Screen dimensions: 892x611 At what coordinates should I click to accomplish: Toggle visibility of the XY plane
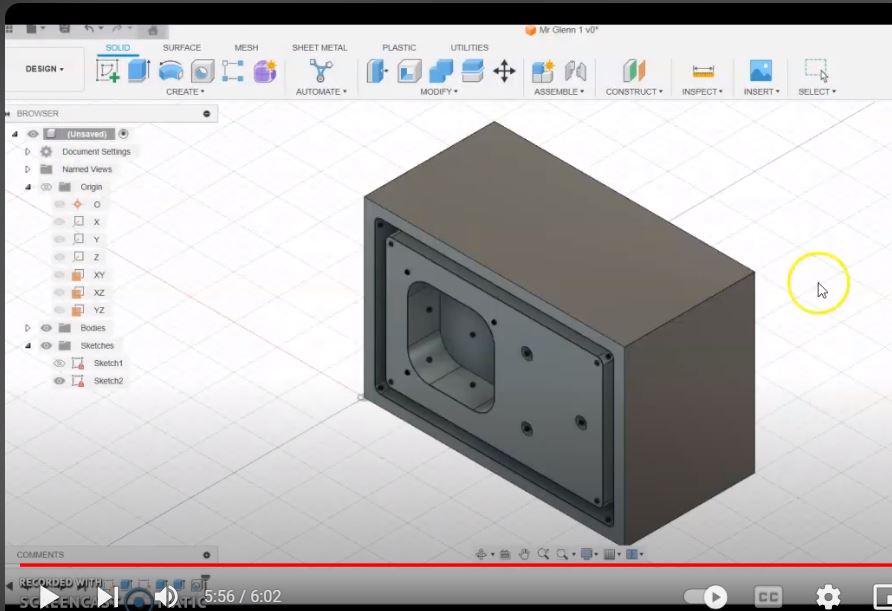tap(59, 275)
